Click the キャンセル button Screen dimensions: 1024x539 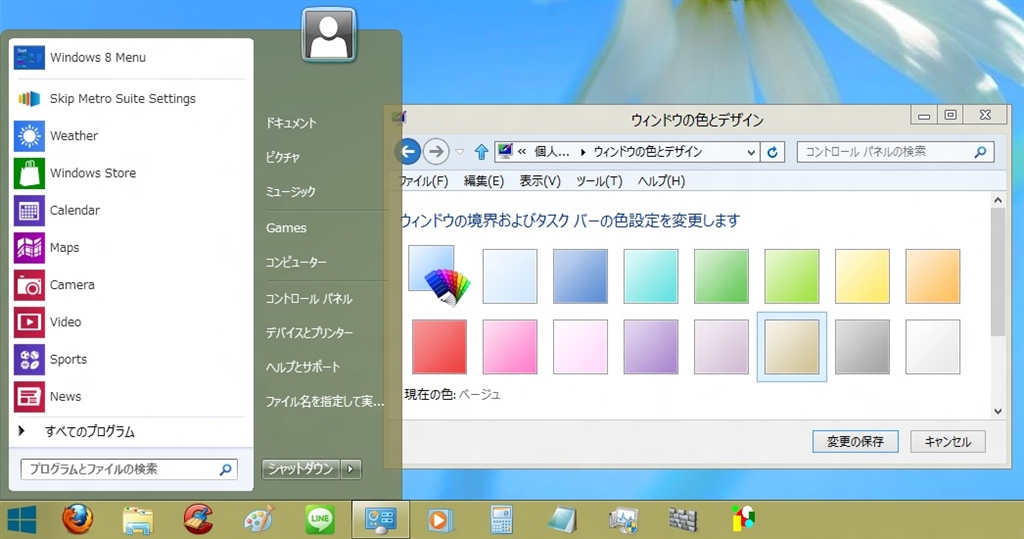[949, 441]
